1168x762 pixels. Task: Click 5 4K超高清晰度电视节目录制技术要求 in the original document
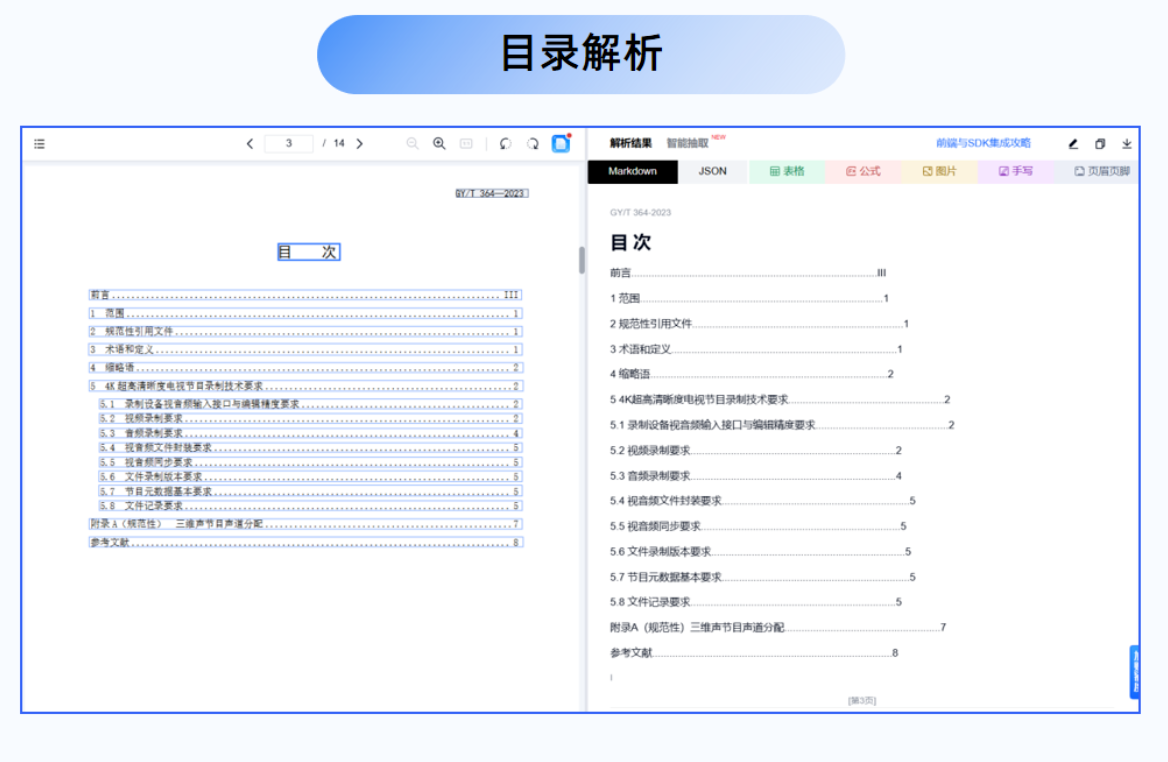305,386
